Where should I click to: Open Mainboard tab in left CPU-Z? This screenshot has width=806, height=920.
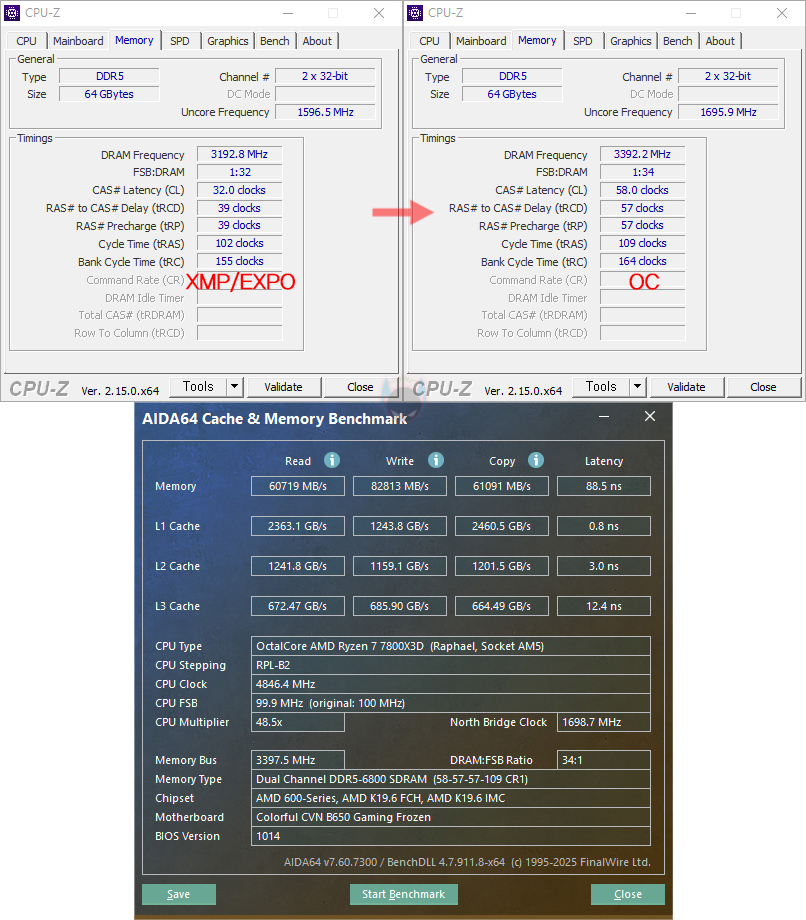[x=78, y=41]
